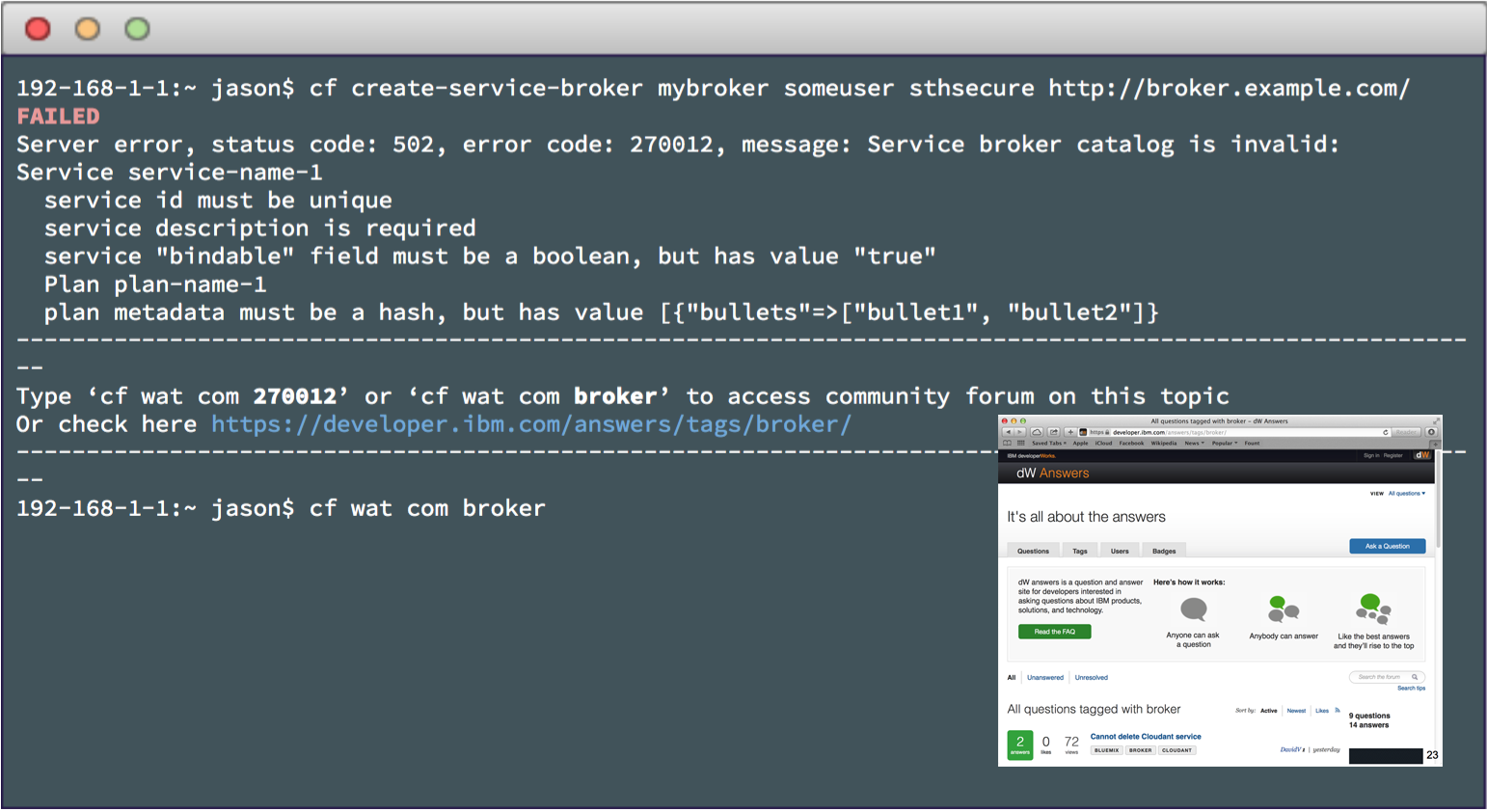Open the developer.ibm.com broker link in terminal
Screen dimensions: 1487x812
click(x=530, y=424)
